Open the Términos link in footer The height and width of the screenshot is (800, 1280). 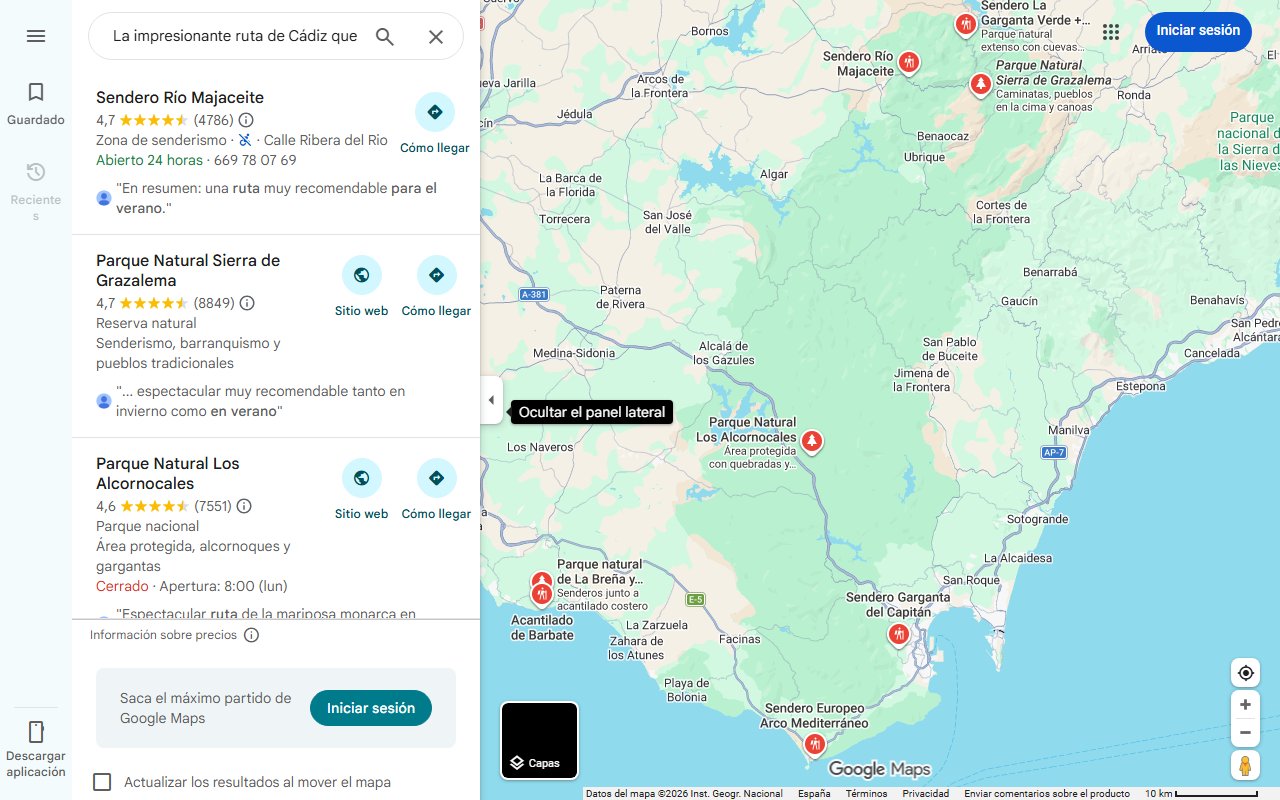[x=866, y=794]
